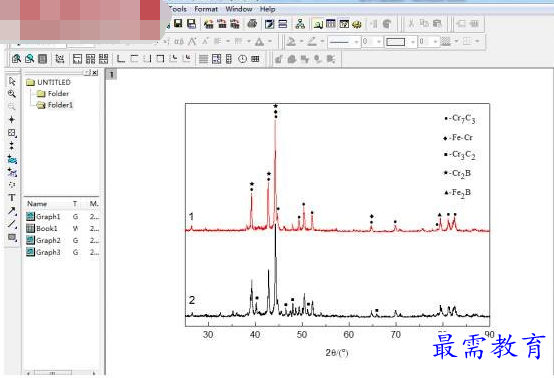
Task: Open the Font Color dropdown arrow
Action: 269,42
